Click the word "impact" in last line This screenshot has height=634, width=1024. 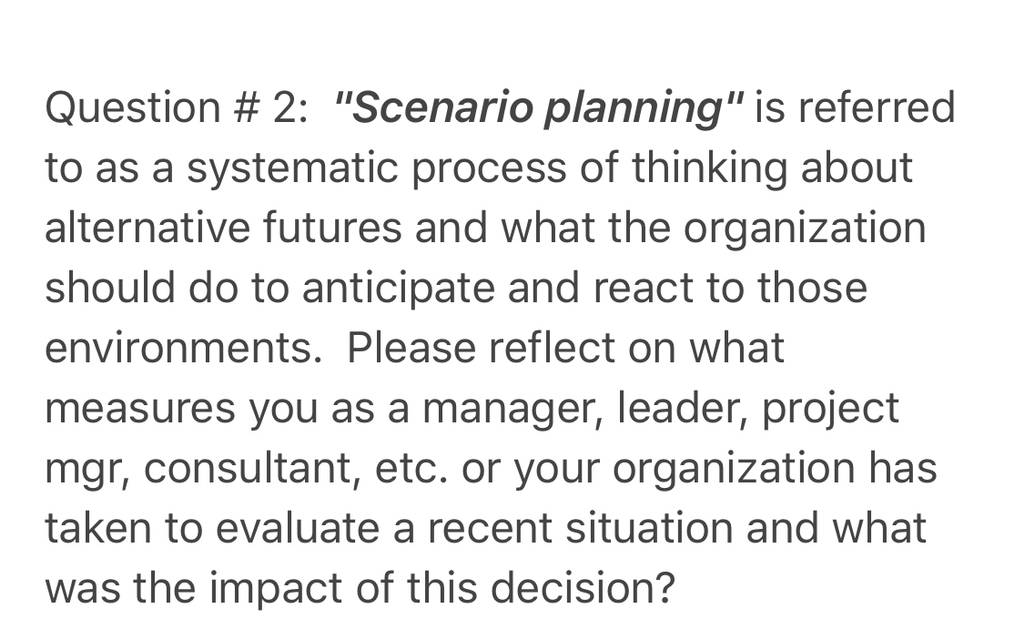pos(276,589)
